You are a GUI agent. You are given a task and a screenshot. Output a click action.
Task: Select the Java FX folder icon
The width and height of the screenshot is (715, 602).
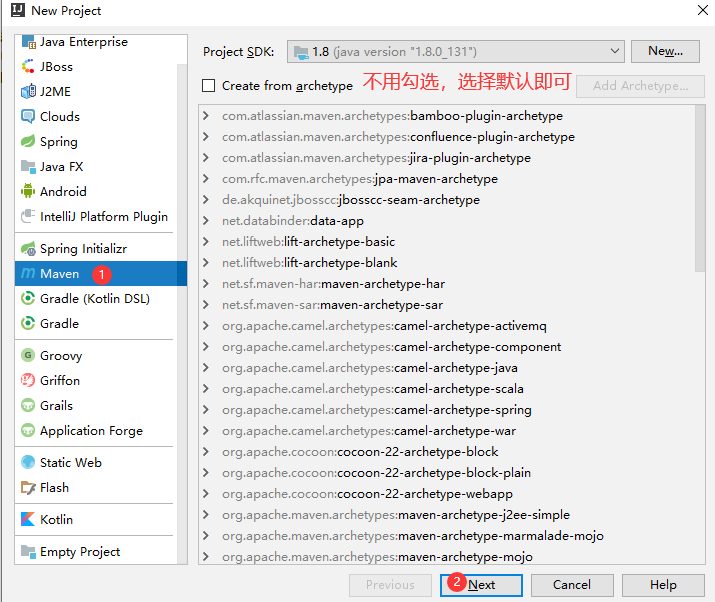coord(28,166)
